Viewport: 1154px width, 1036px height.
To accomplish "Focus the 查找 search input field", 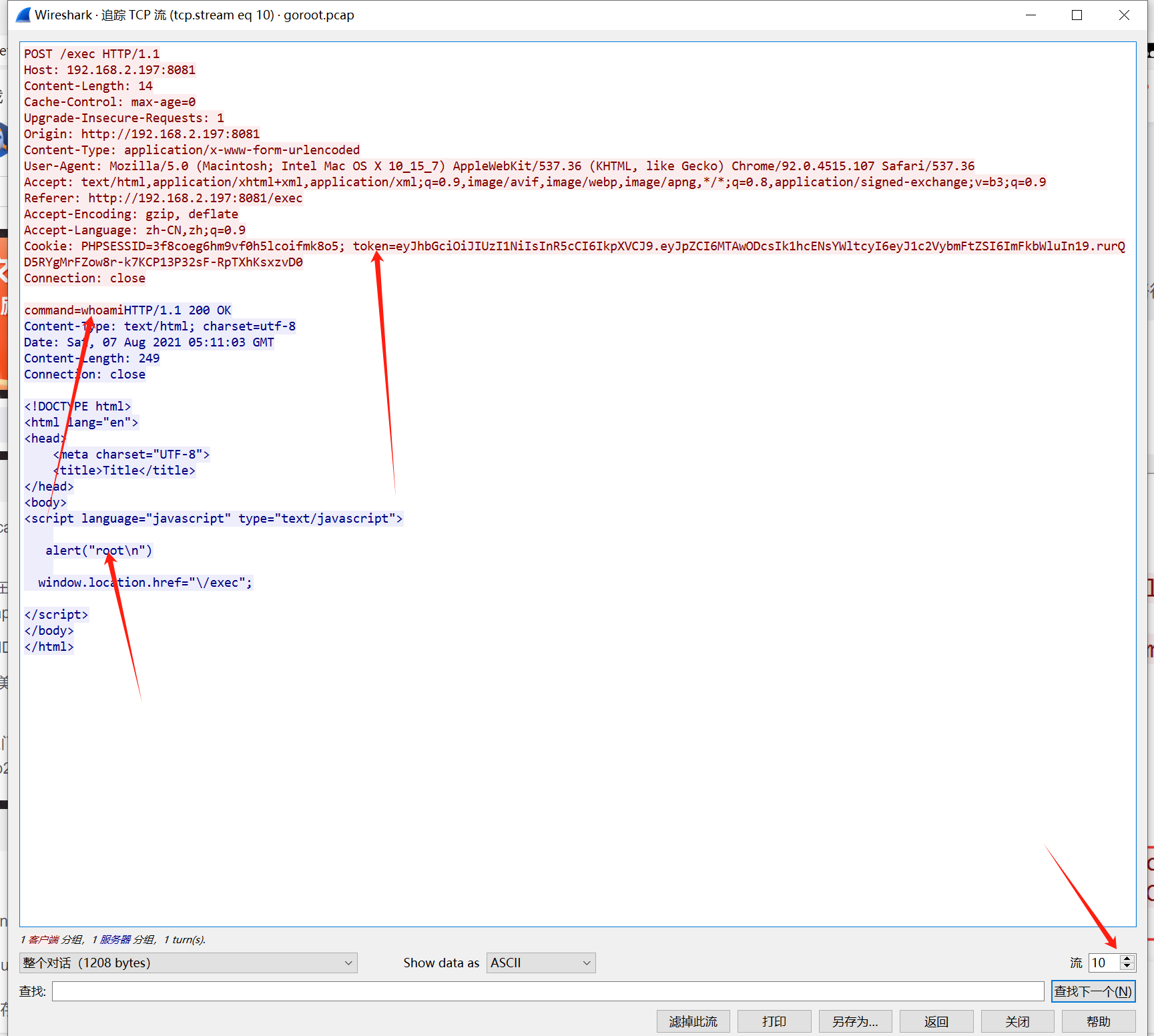I will (x=548, y=991).
